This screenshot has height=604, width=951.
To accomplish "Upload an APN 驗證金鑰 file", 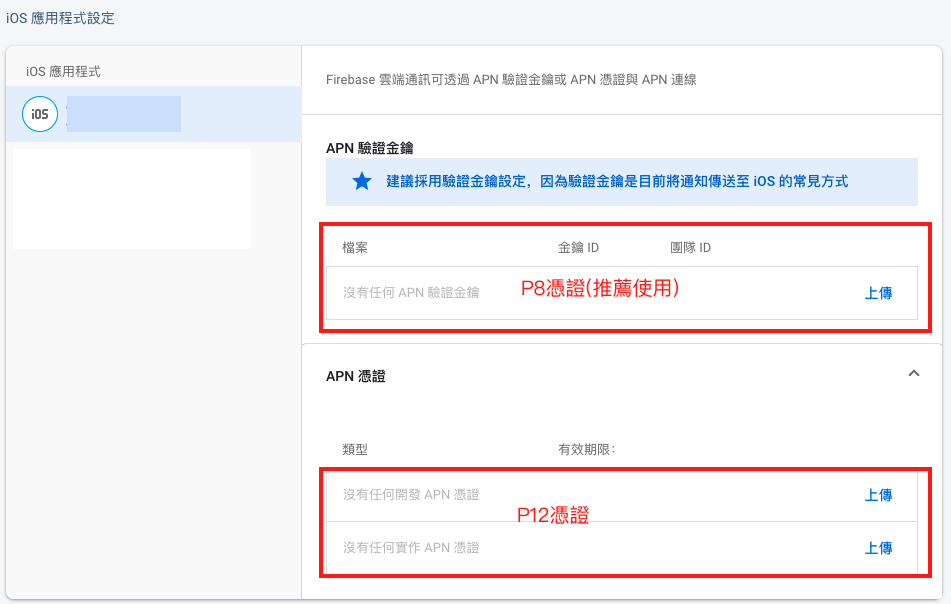I will (x=878, y=294).
